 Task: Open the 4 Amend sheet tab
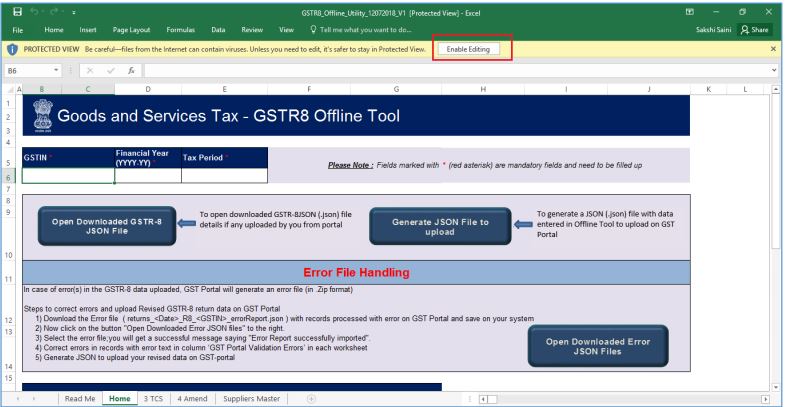click(192, 398)
